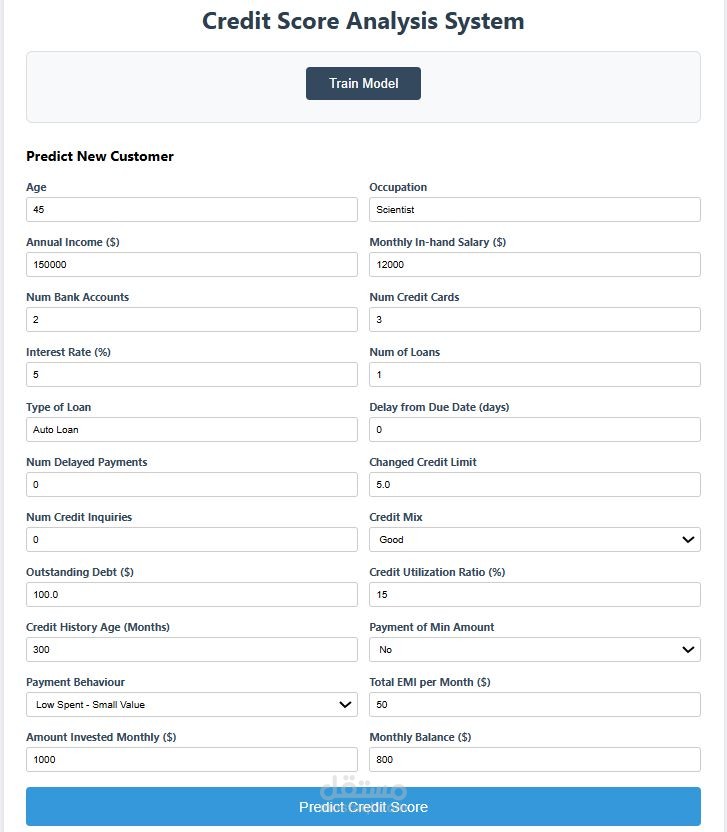This screenshot has width=727, height=832.
Task: Select the Interest Rate field
Action: click(191, 374)
